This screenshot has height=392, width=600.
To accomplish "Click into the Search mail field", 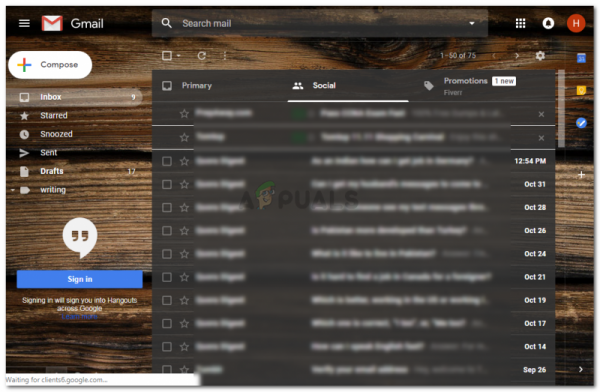I will point(320,23).
